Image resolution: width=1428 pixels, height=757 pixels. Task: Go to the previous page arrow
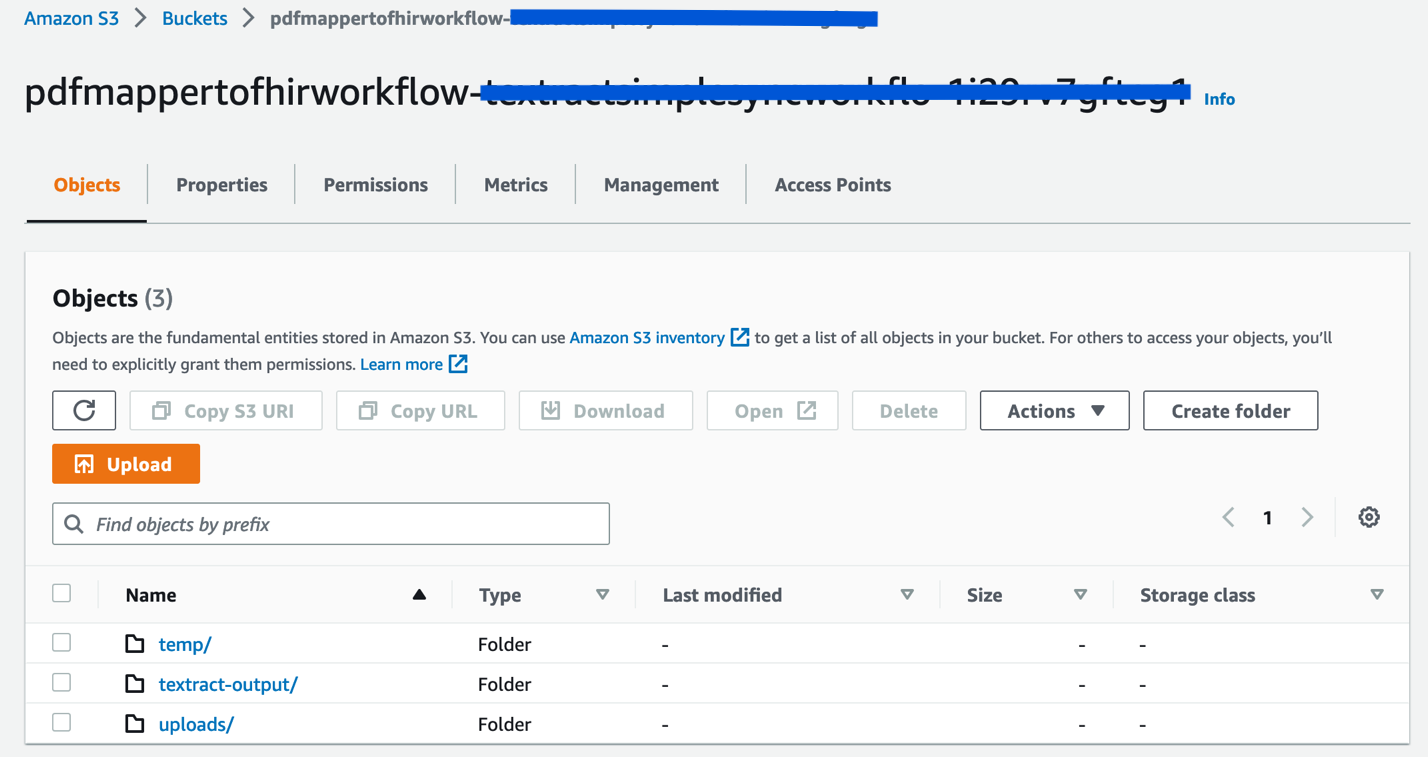point(1228,517)
